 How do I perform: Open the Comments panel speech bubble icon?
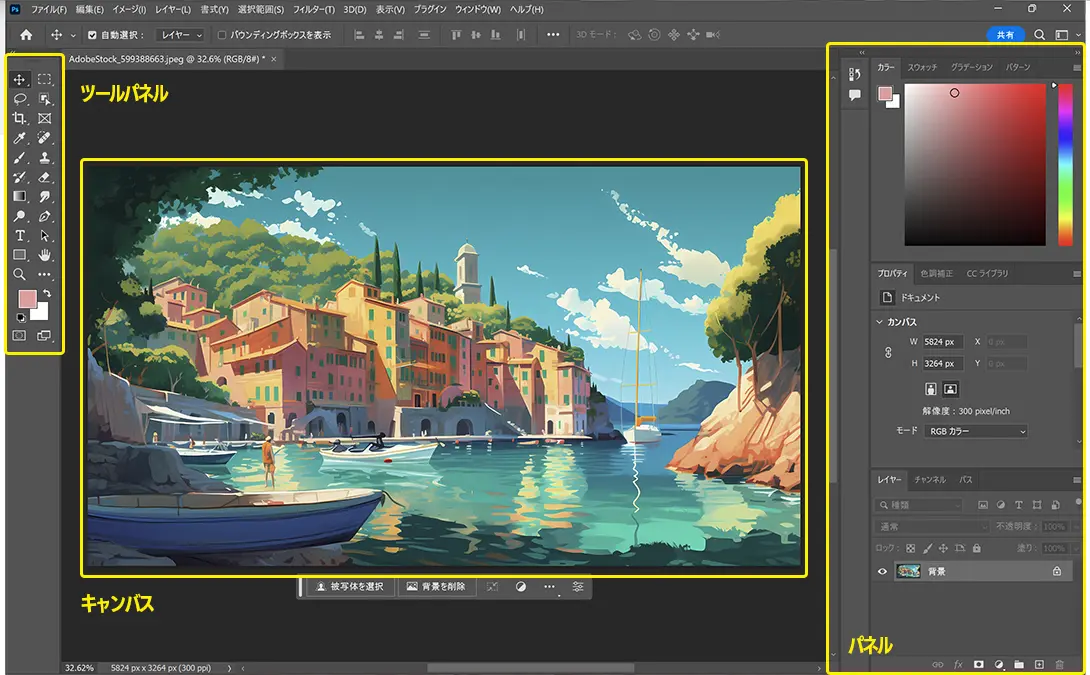(854, 95)
